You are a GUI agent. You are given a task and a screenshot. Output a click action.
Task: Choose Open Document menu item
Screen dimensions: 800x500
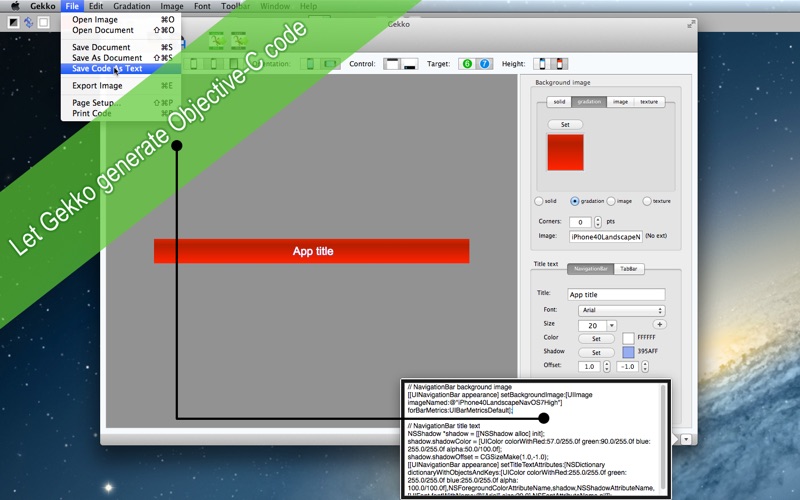click(121, 30)
